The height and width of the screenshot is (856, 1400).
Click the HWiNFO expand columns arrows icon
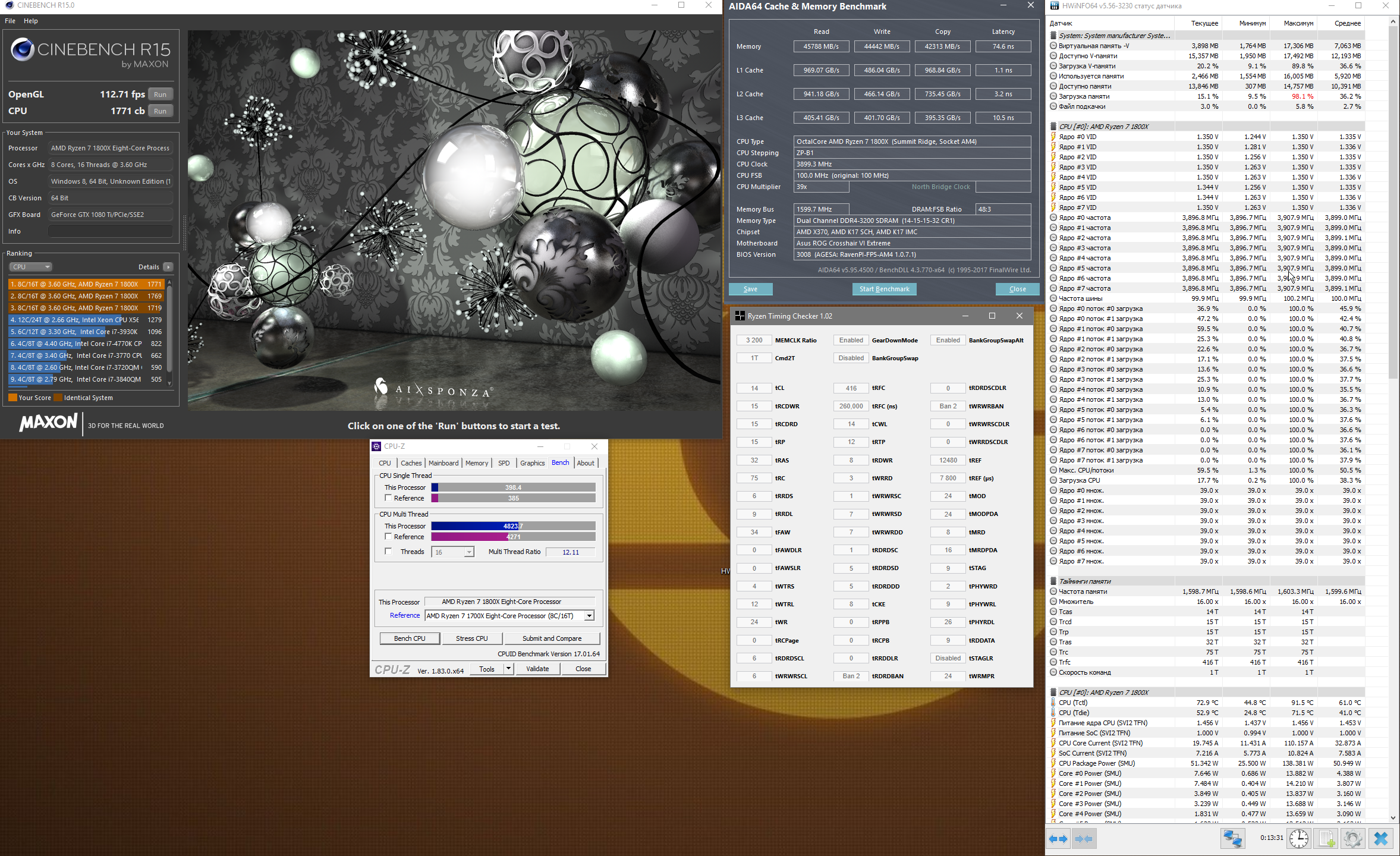[x=1058, y=839]
